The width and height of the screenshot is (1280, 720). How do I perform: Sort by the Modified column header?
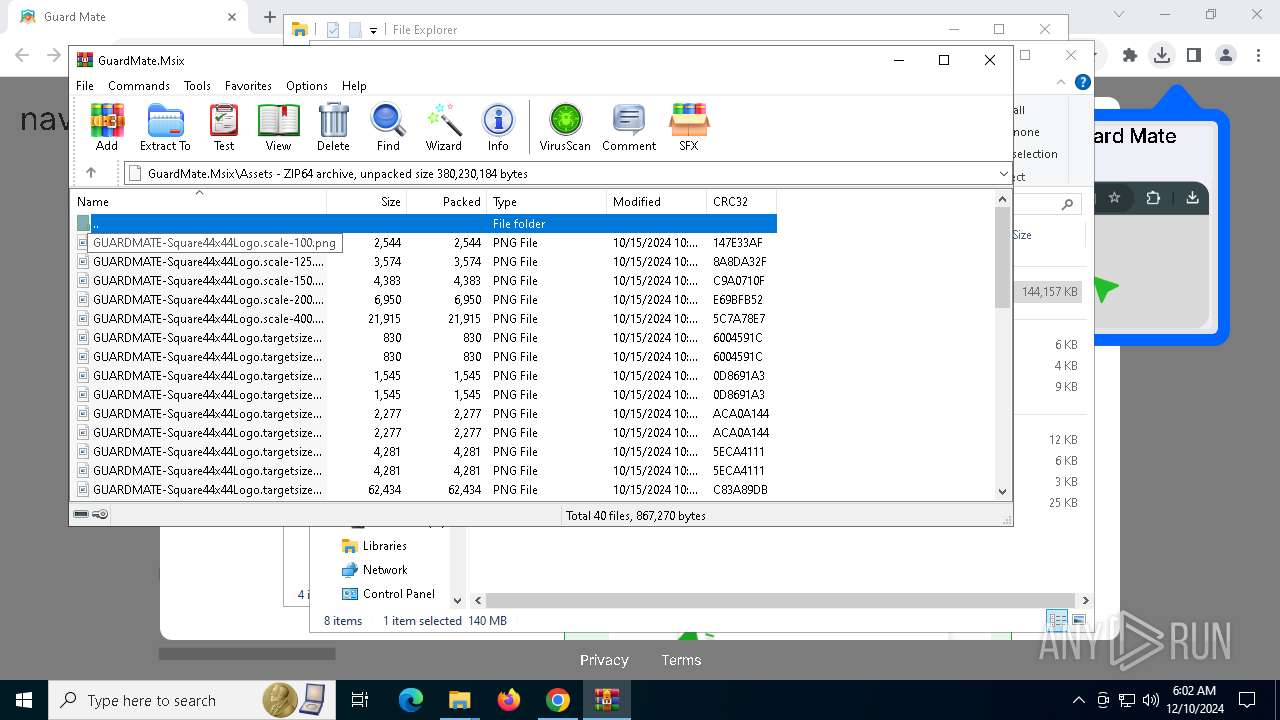coord(656,201)
